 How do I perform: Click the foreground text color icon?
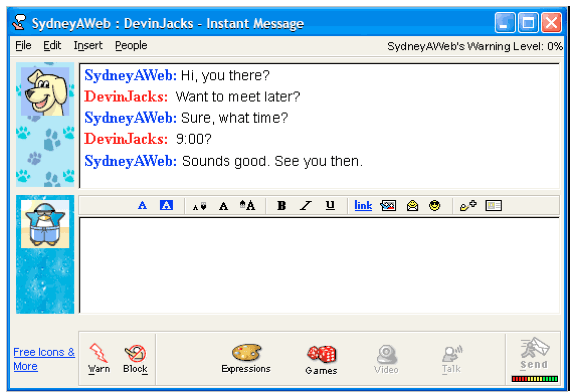[x=142, y=205]
